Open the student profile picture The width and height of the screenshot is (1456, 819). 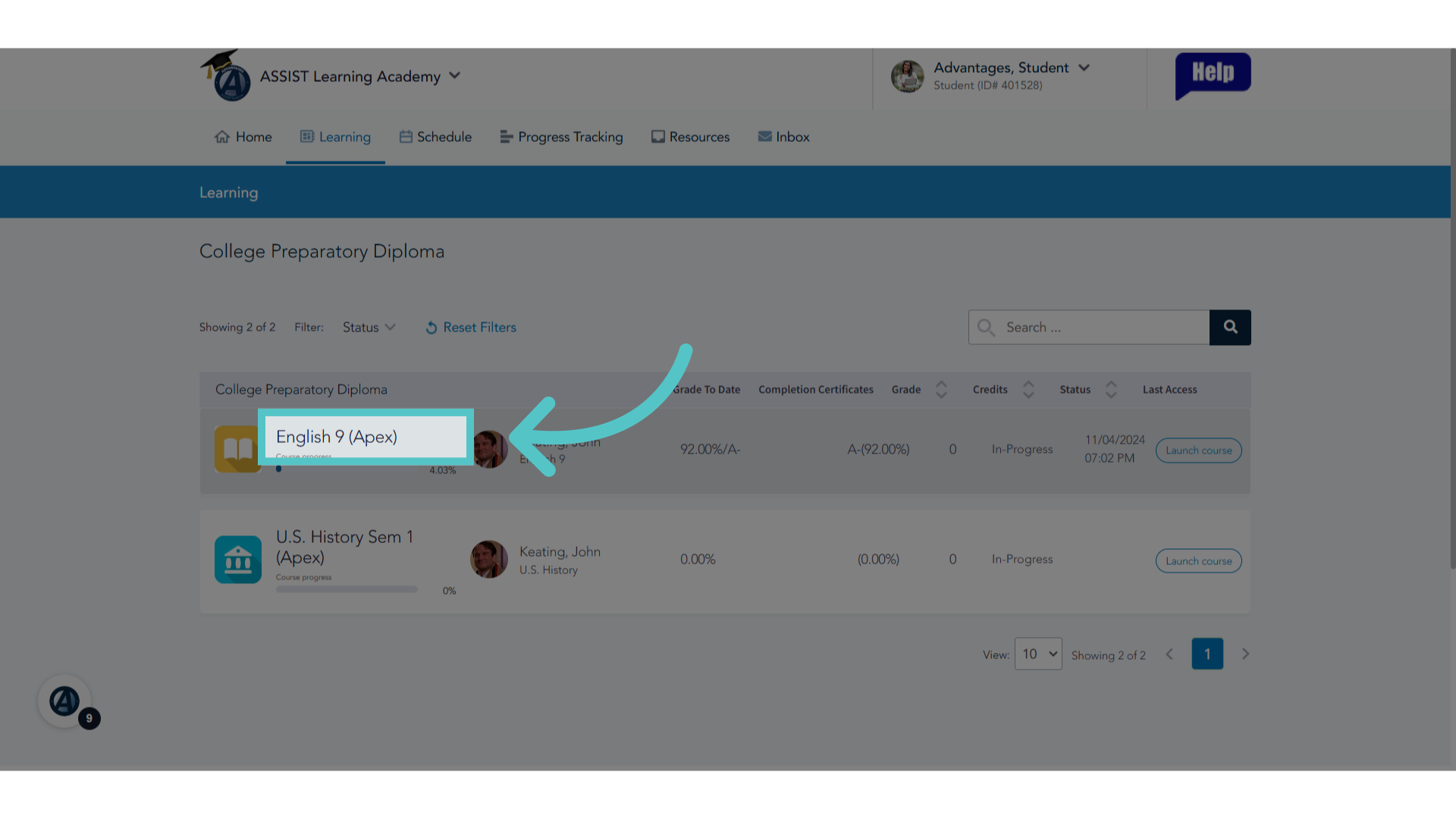(x=907, y=76)
